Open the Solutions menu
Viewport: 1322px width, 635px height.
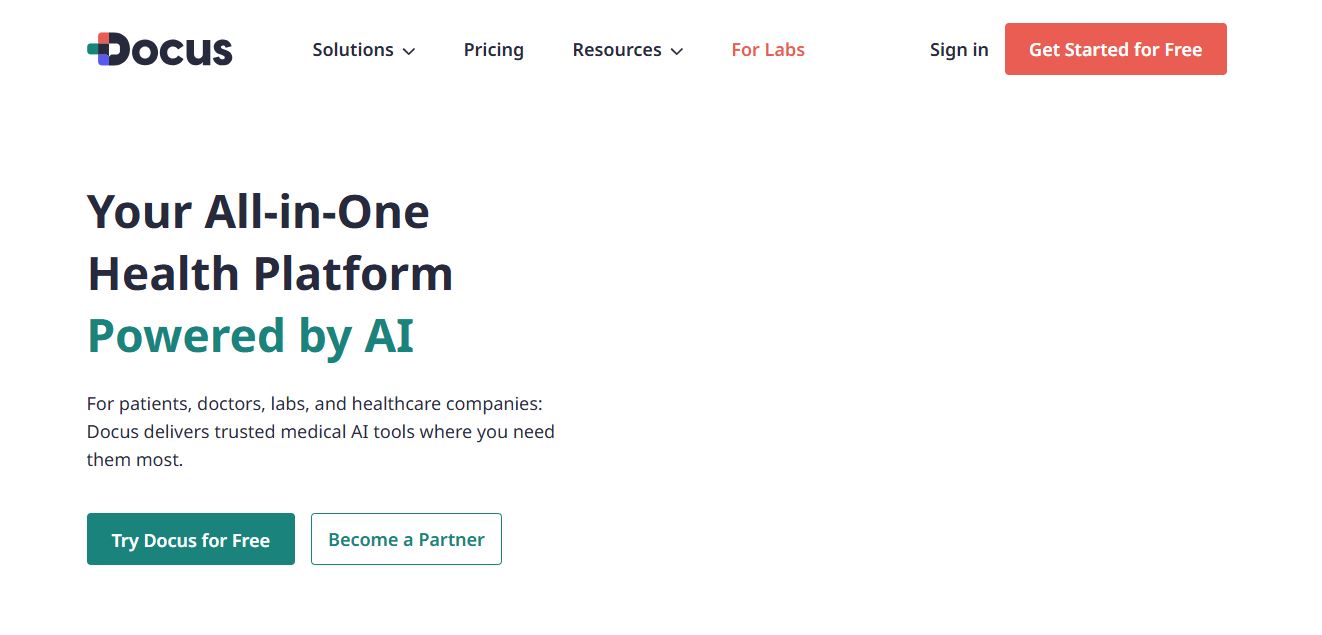point(353,50)
